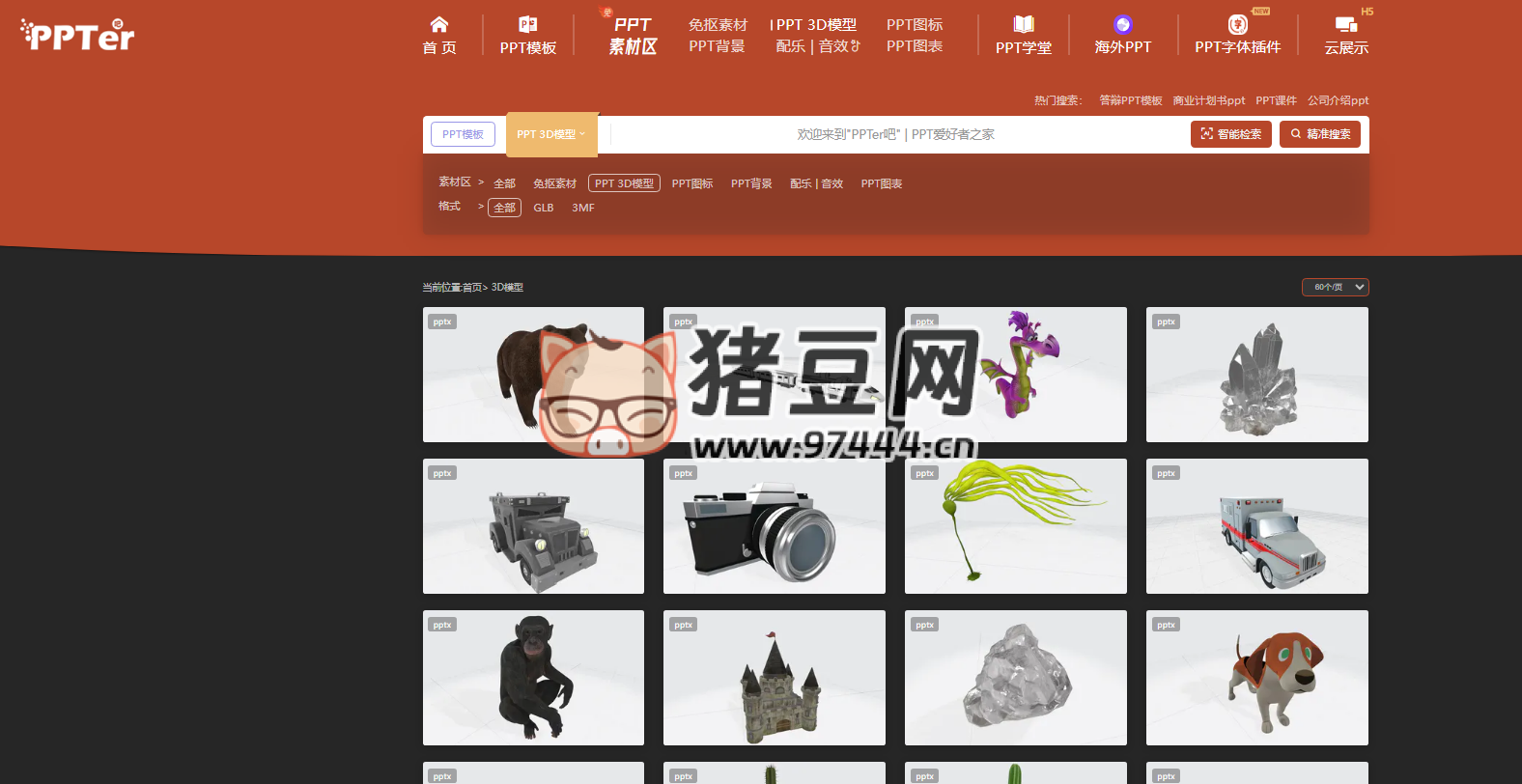
Task: Expand the PPT 3D模型 search scope dropdown
Action: pyautogui.click(x=551, y=134)
